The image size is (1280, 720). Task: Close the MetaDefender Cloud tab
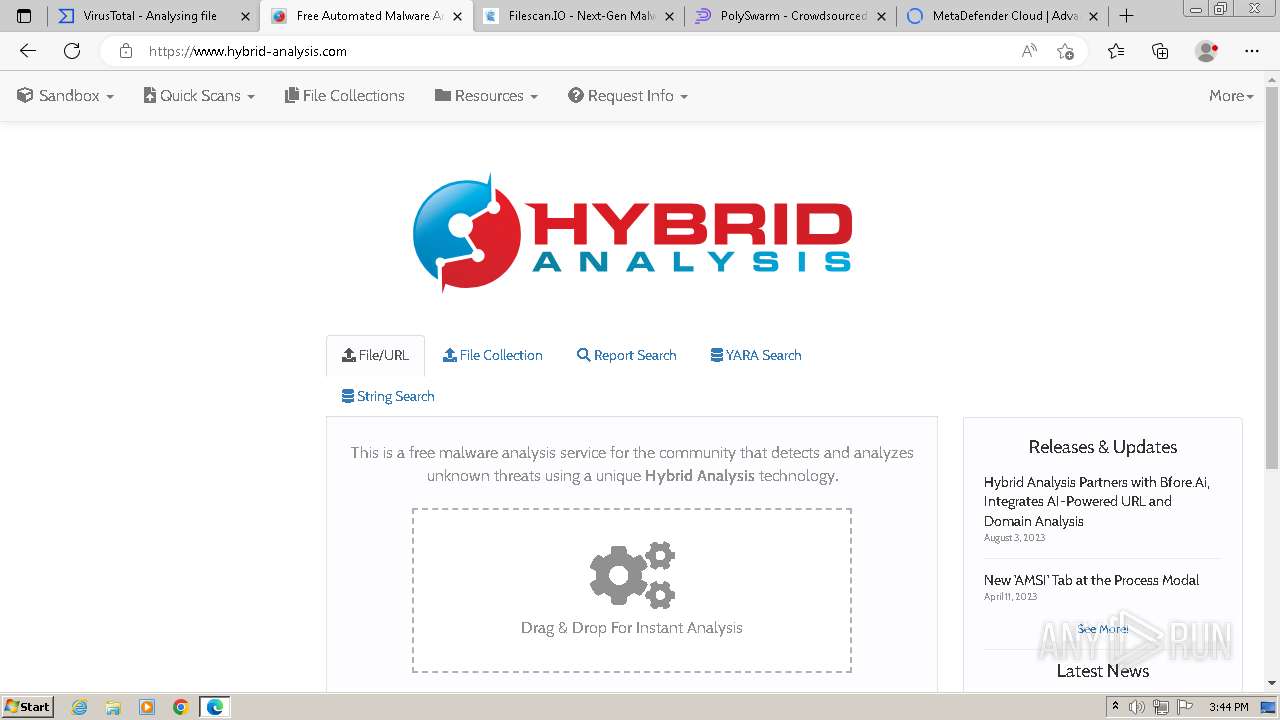point(1093,16)
